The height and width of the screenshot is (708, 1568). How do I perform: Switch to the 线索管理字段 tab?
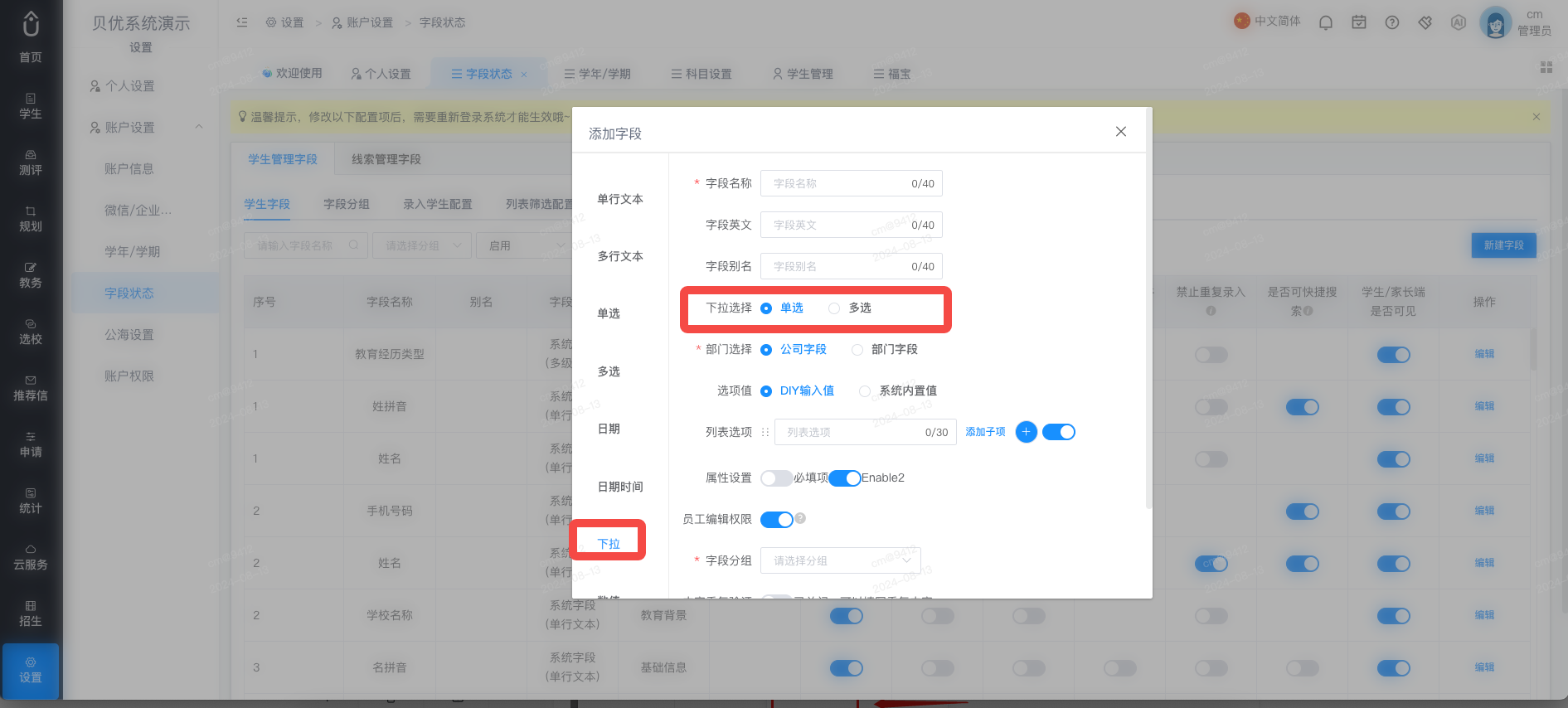click(386, 159)
